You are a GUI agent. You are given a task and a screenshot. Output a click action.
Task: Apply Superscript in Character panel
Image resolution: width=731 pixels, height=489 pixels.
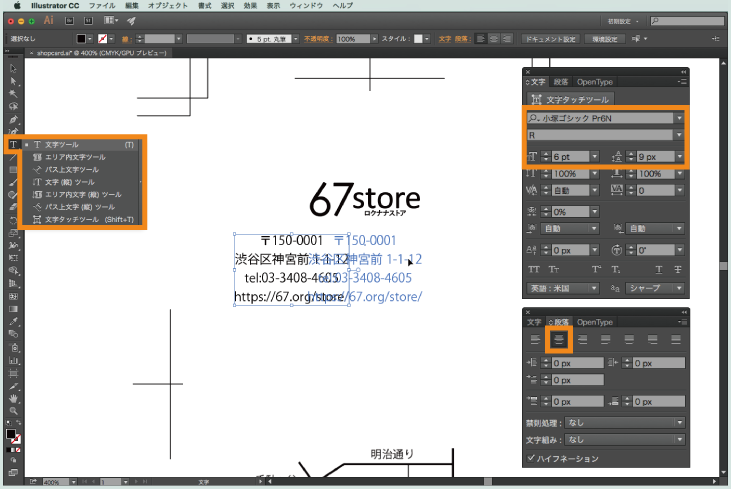tap(596, 269)
